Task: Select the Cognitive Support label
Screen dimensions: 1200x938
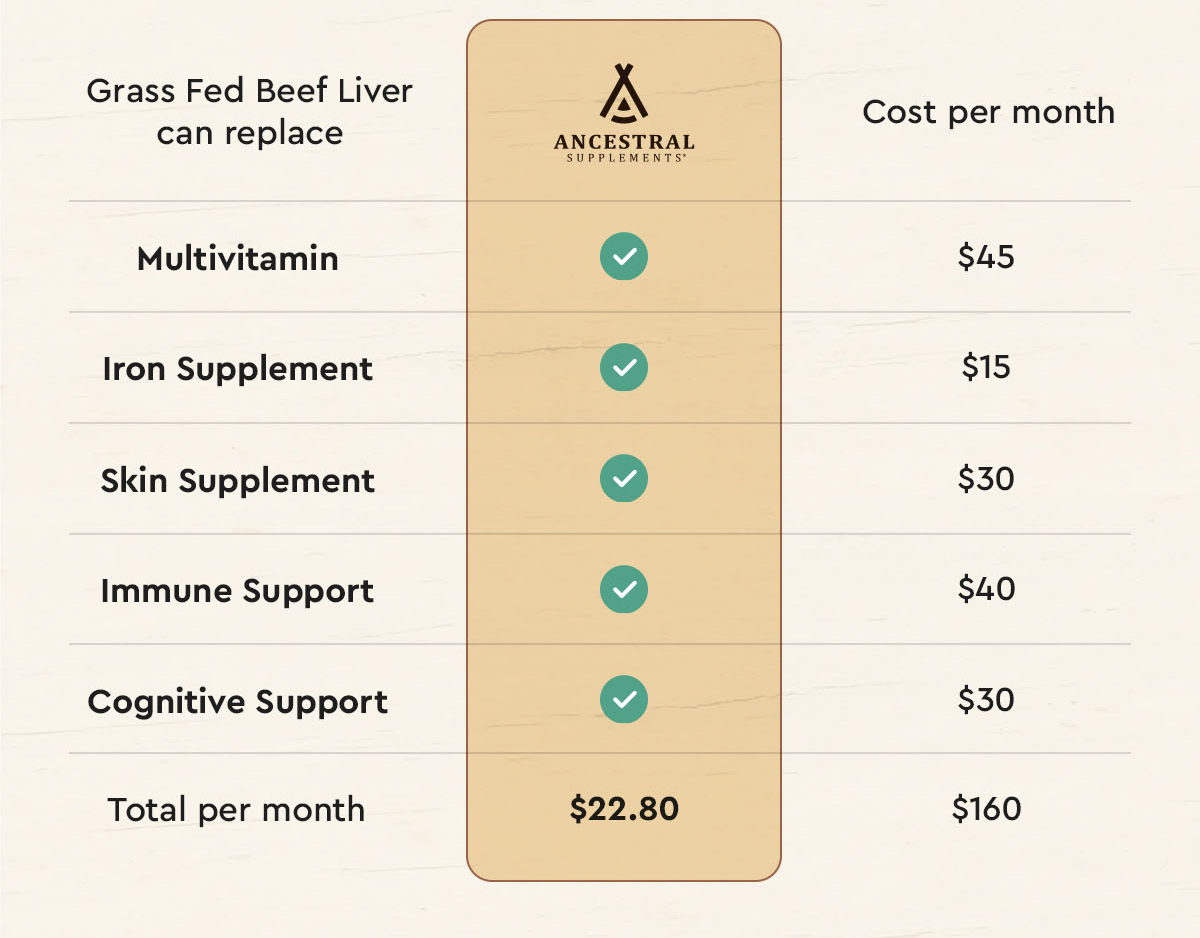Action: click(238, 701)
